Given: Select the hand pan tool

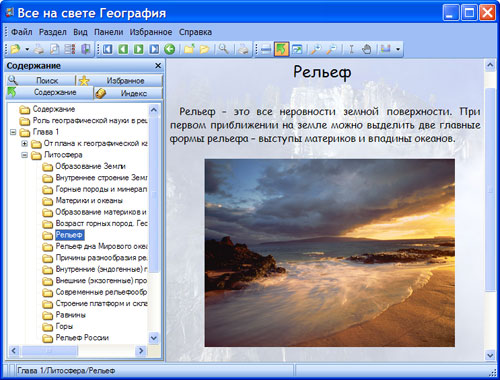Looking at the screenshot, I should coord(366,50).
